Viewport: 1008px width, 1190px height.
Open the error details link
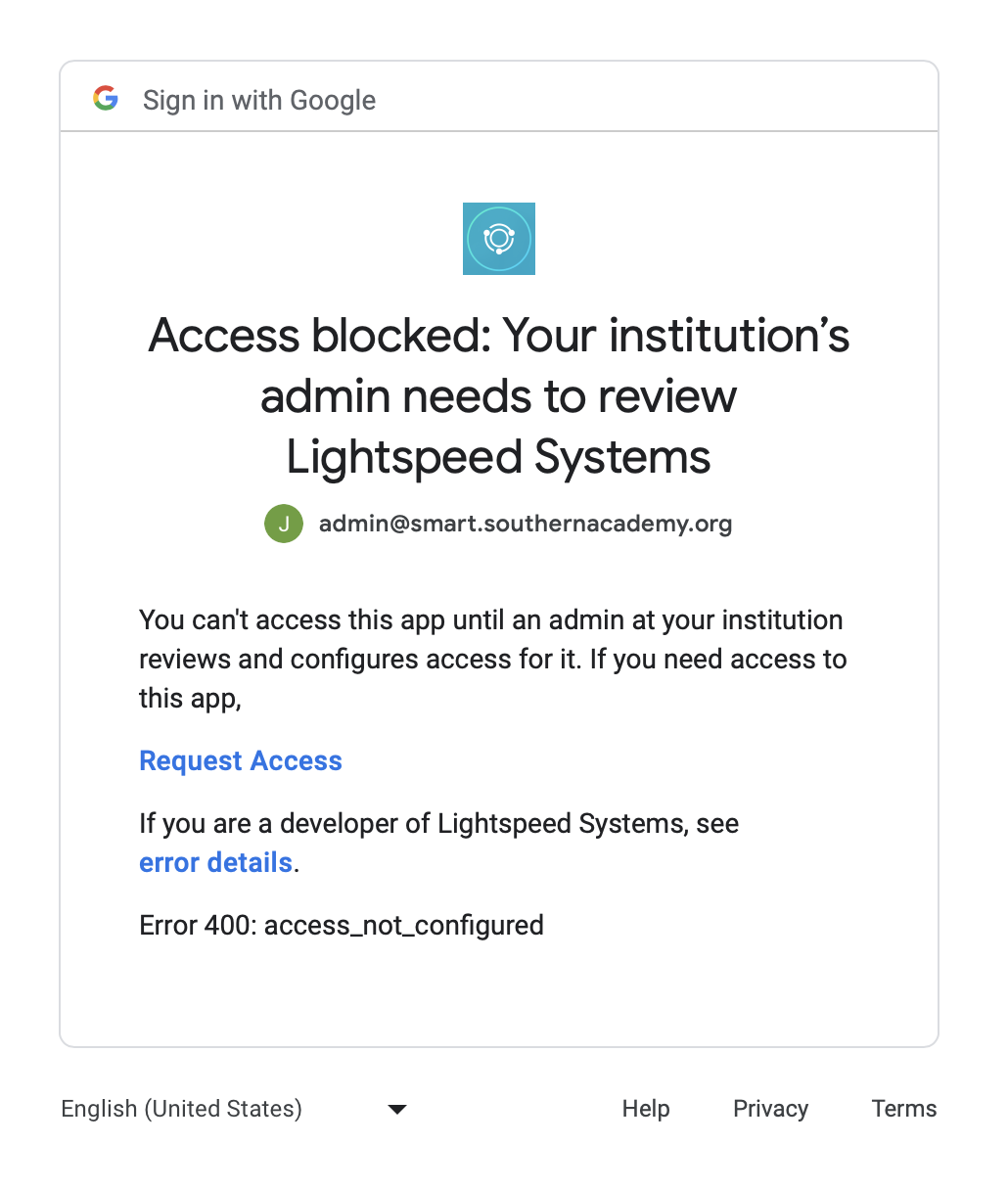click(216, 863)
